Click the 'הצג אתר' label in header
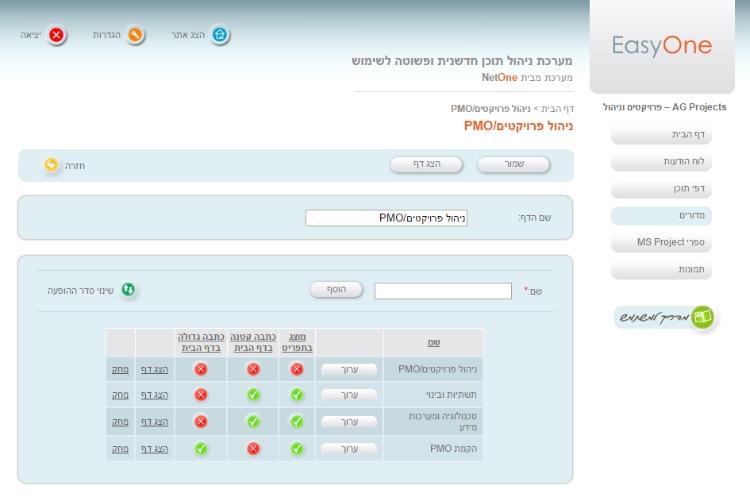 [x=188, y=35]
